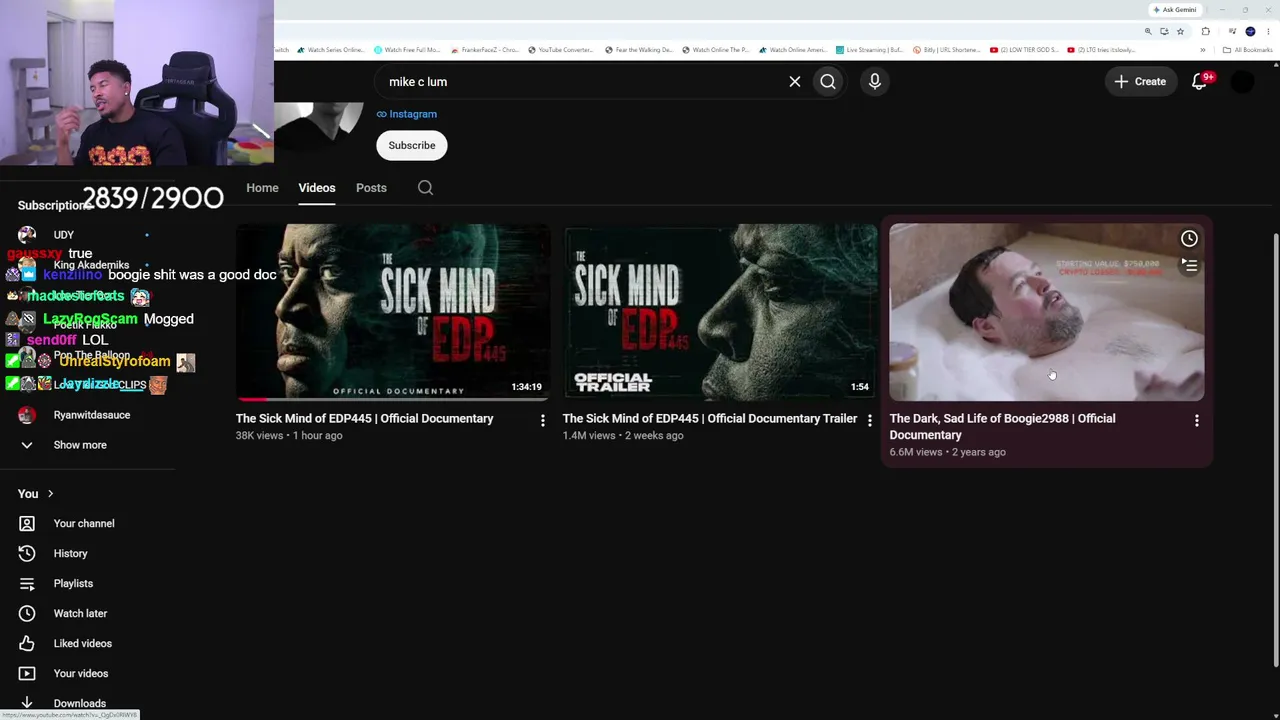The image size is (1280, 720).
Task: Open the Ryanwitdasauce subscription
Action: [92, 415]
